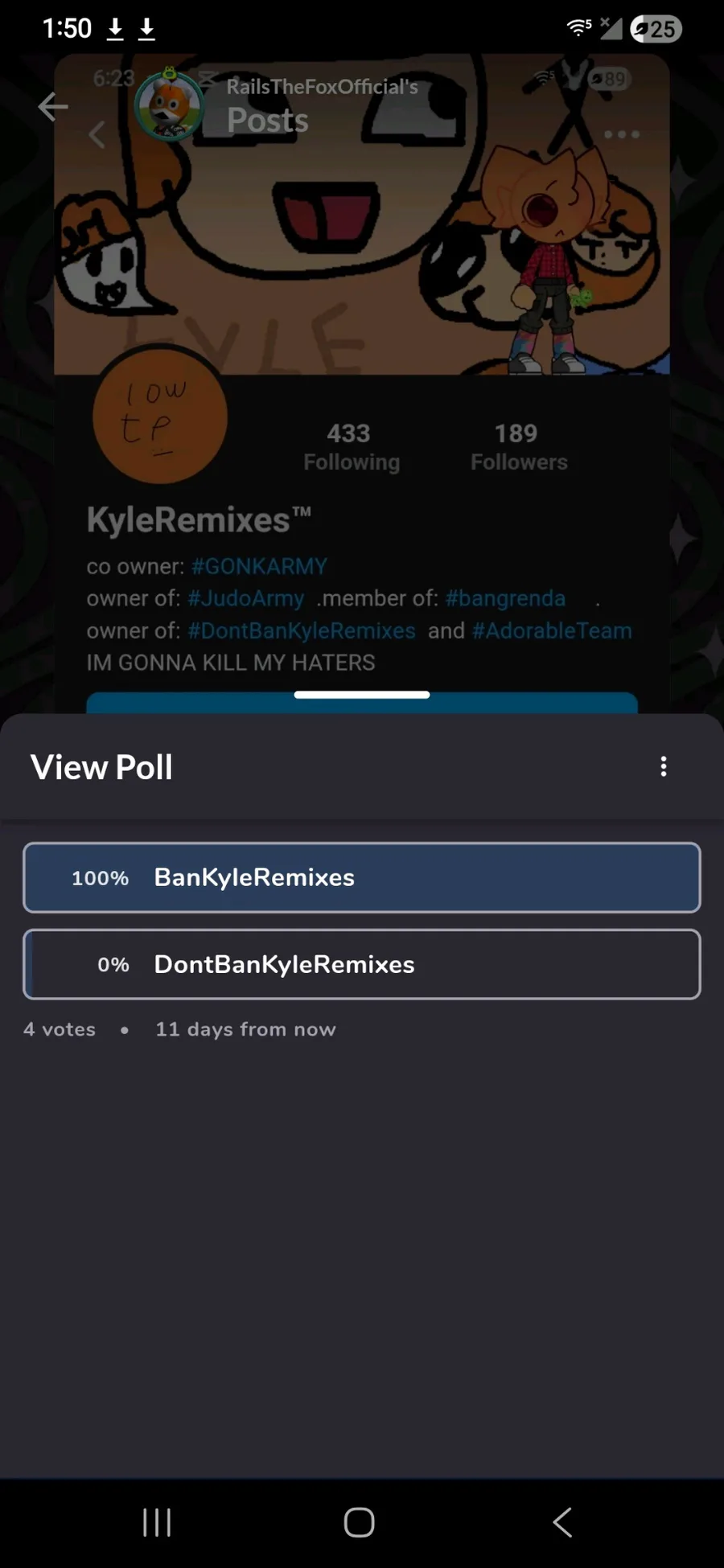This screenshot has width=724, height=1568.
Task: Select the BanKyleRemixes poll option
Action: [362, 877]
